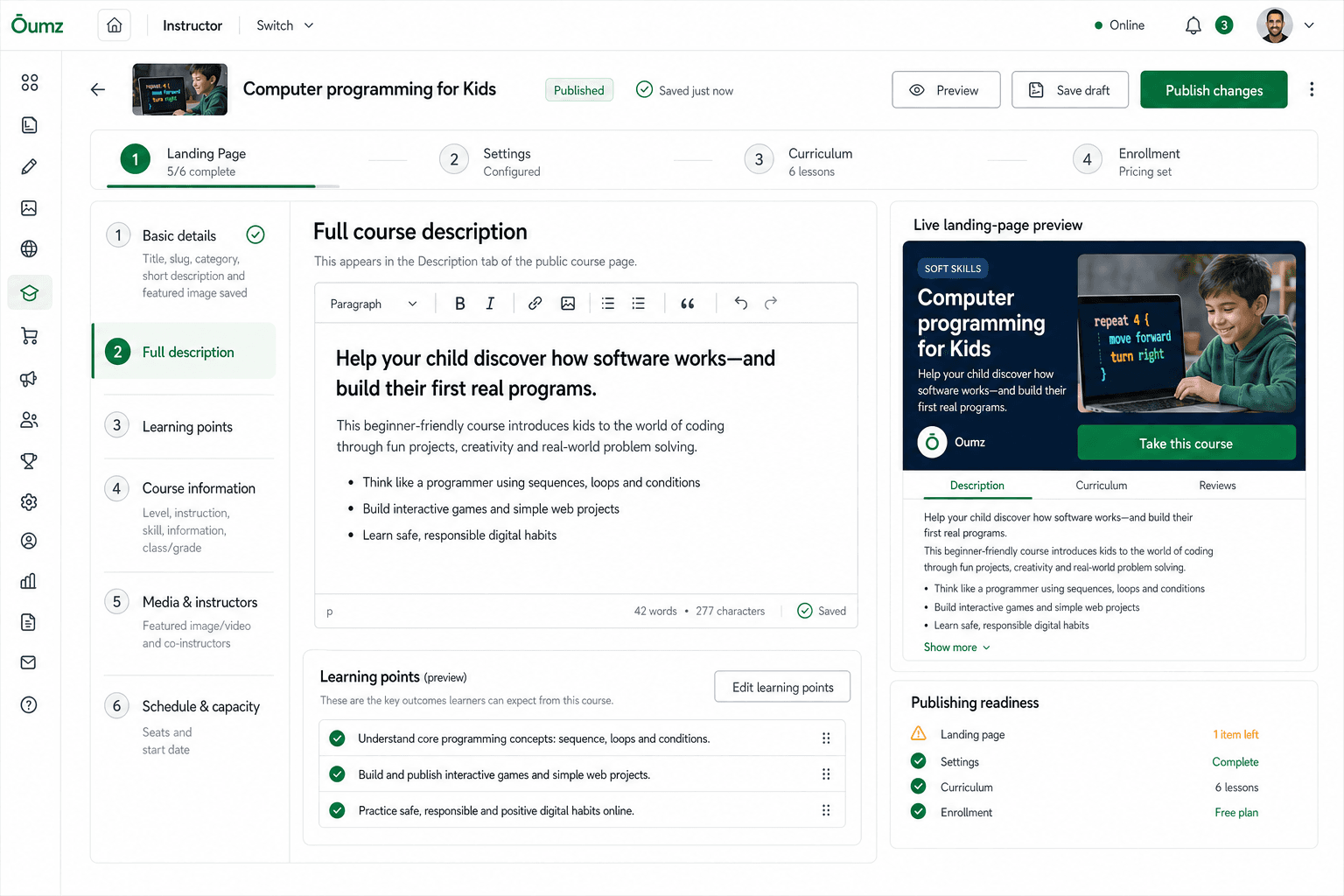This screenshot has height=896, width=1344.
Task: Open the users icon in sidebar
Action: coord(29,420)
